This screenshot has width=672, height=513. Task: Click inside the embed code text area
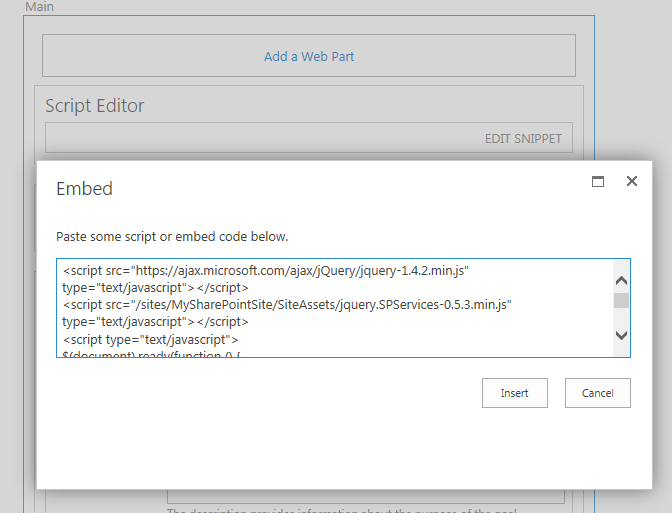pos(343,308)
